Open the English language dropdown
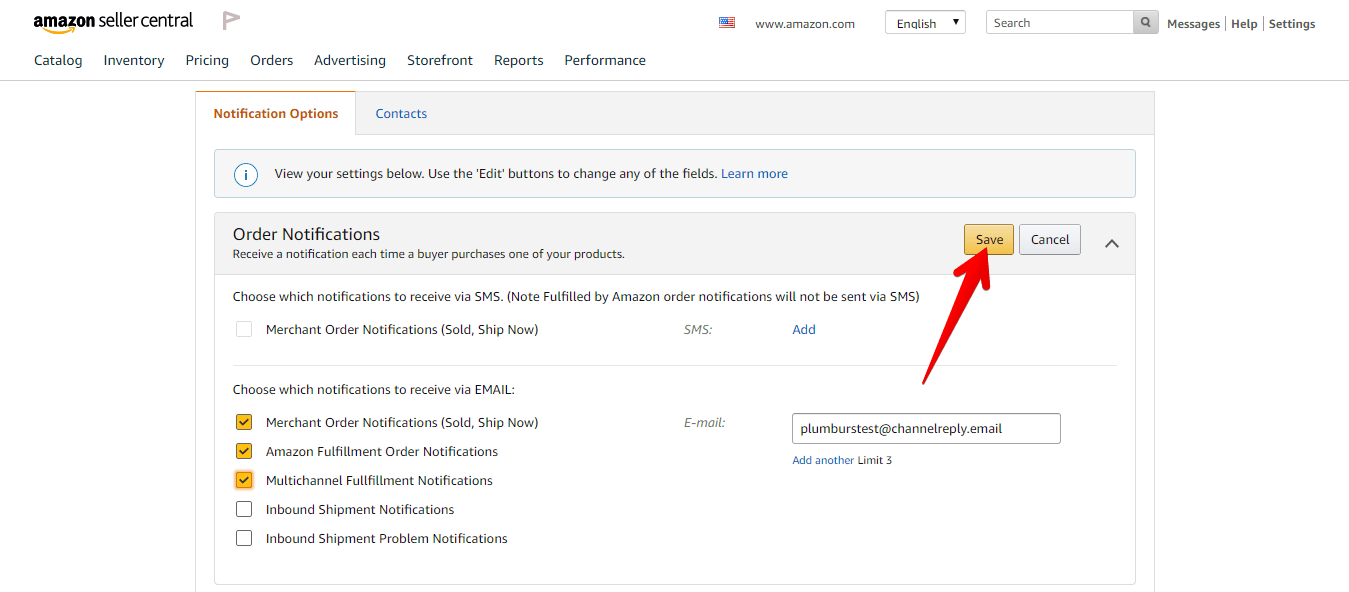This screenshot has height=592, width=1349. [x=925, y=21]
